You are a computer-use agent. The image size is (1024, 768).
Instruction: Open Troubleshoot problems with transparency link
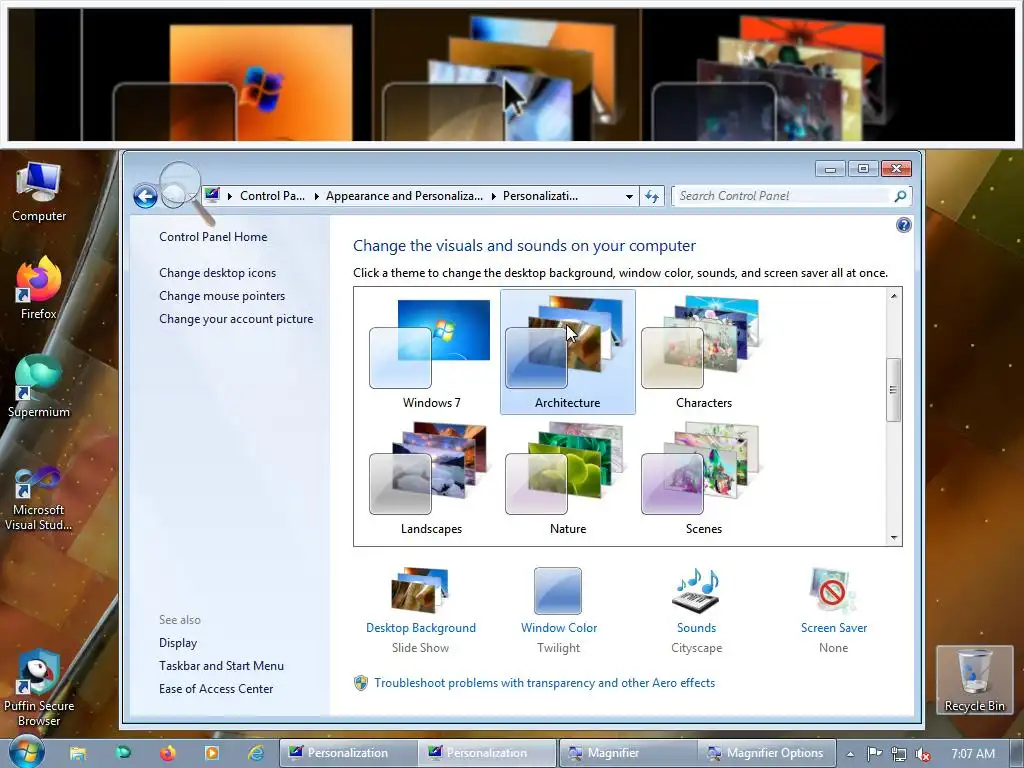544,683
